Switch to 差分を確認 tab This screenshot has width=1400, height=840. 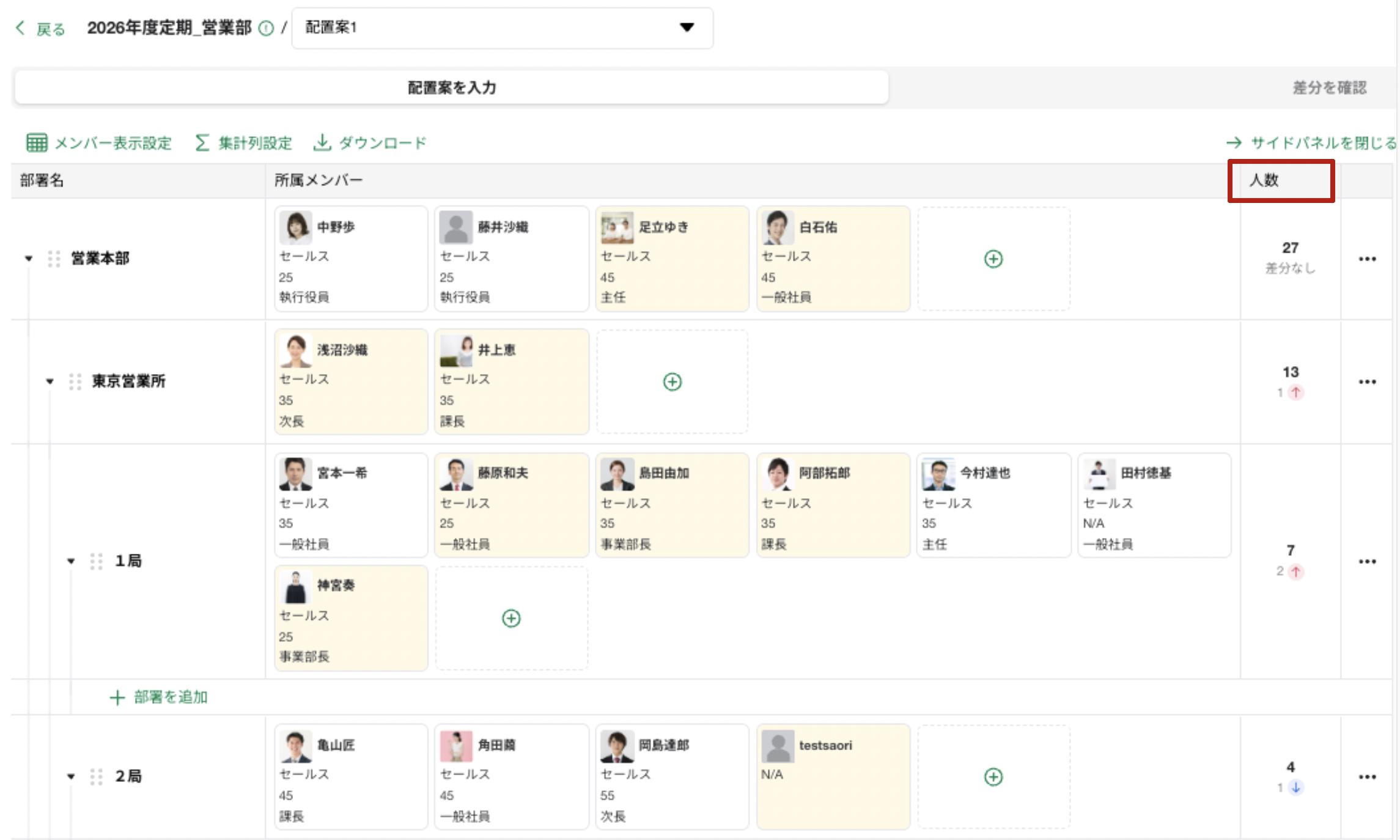(x=1329, y=87)
